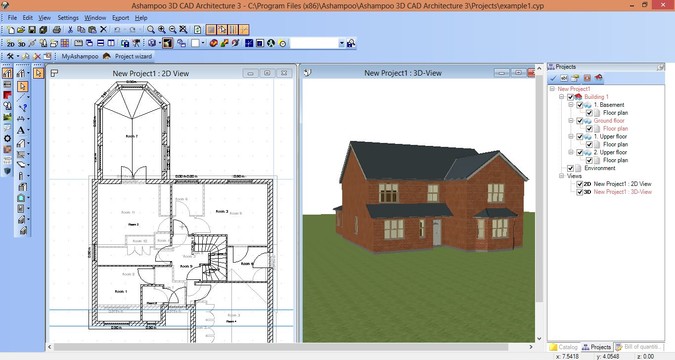Collapse the Building 1 tree node
675x360 pixels.
[561, 97]
